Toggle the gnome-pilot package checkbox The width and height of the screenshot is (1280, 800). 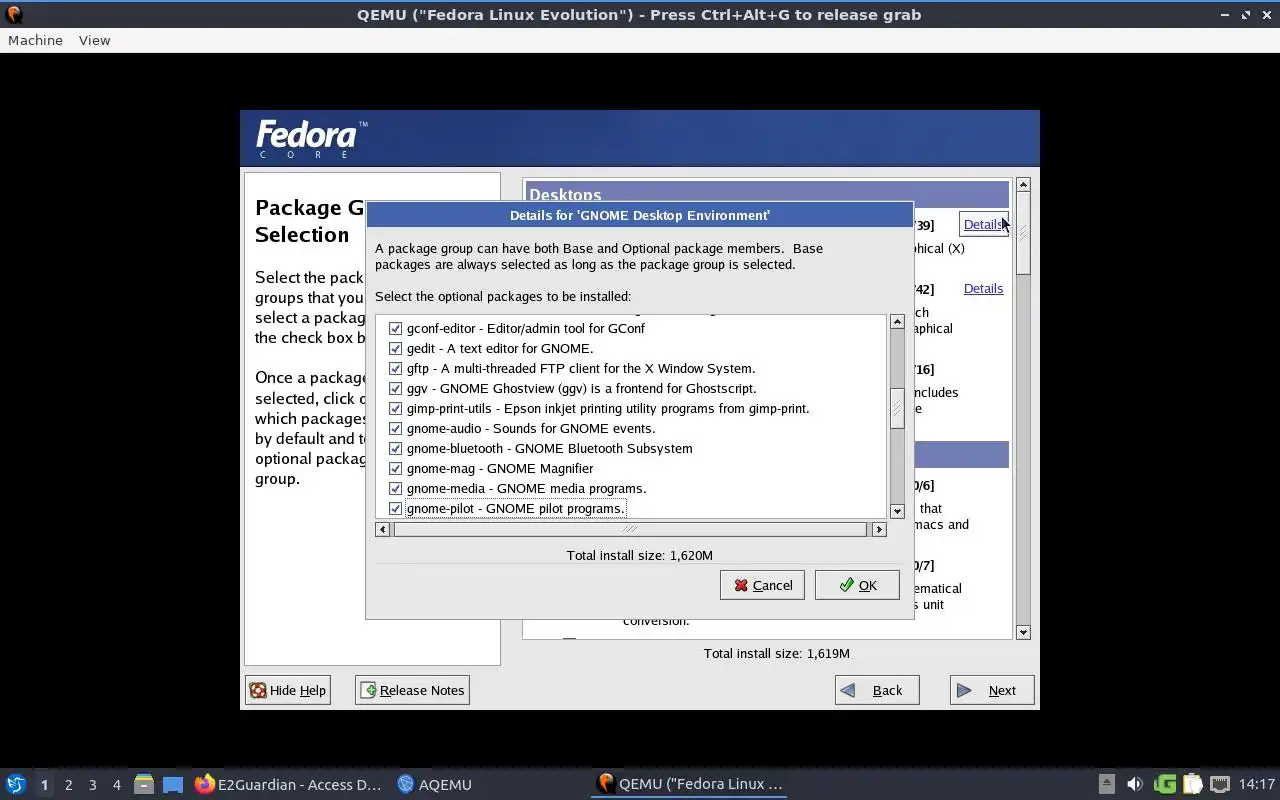395,508
